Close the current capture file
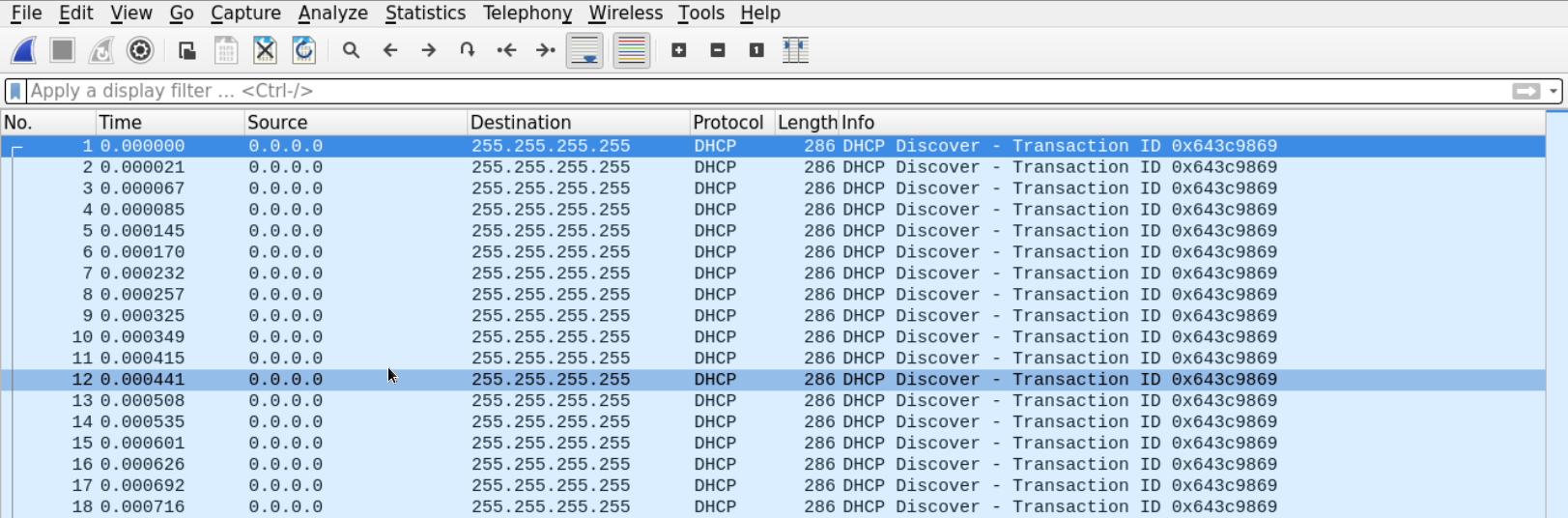 265,50
